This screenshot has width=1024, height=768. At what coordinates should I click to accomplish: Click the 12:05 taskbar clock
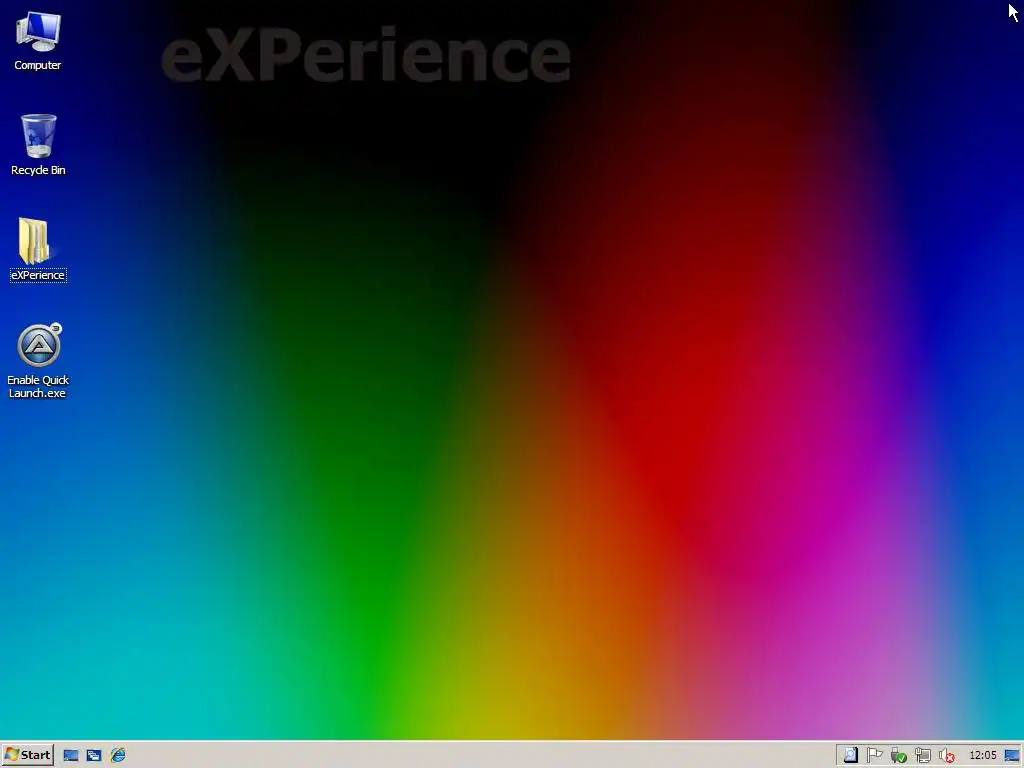(983, 756)
